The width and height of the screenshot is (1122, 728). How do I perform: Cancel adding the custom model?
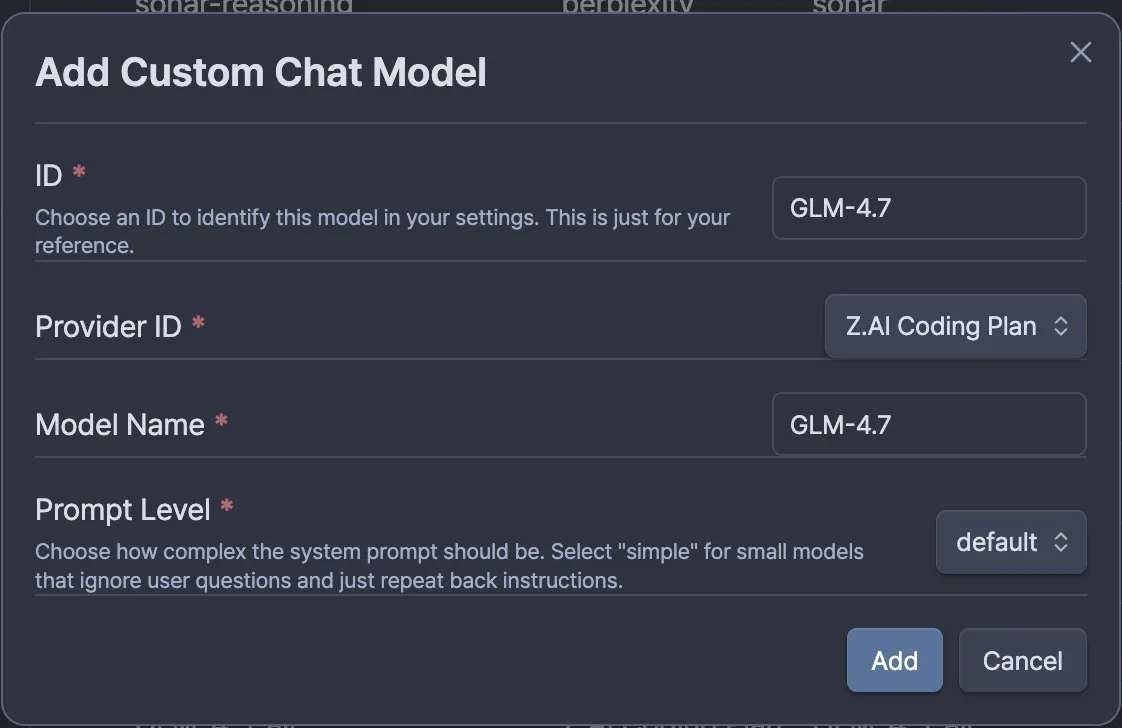1022,660
